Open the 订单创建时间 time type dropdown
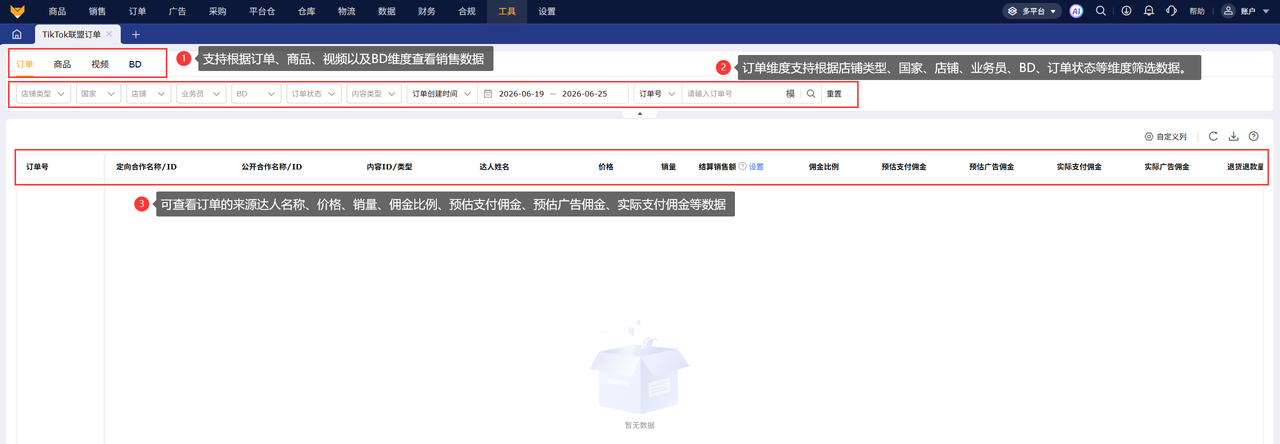 (x=441, y=93)
